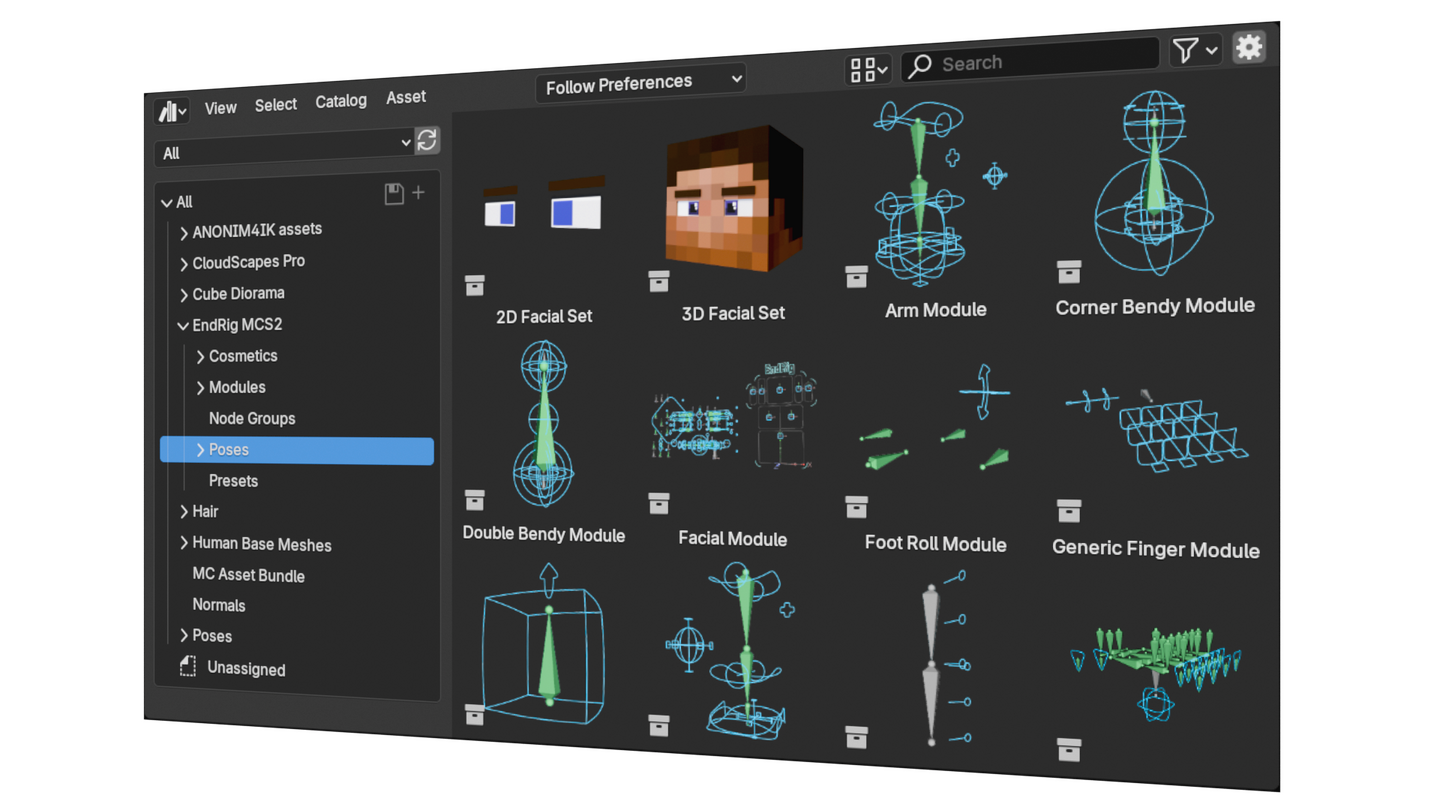Add a new catalog with plus icon
This screenshot has height=810, width=1440.
[419, 192]
